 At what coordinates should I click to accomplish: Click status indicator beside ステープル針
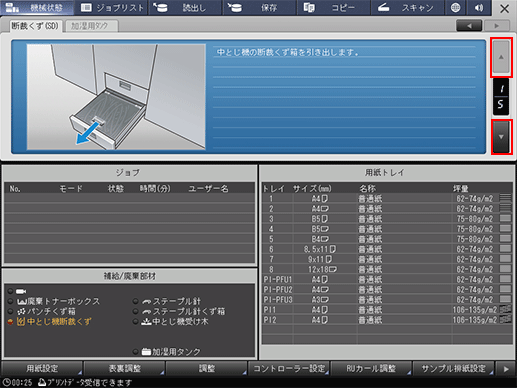(x=136, y=301)
